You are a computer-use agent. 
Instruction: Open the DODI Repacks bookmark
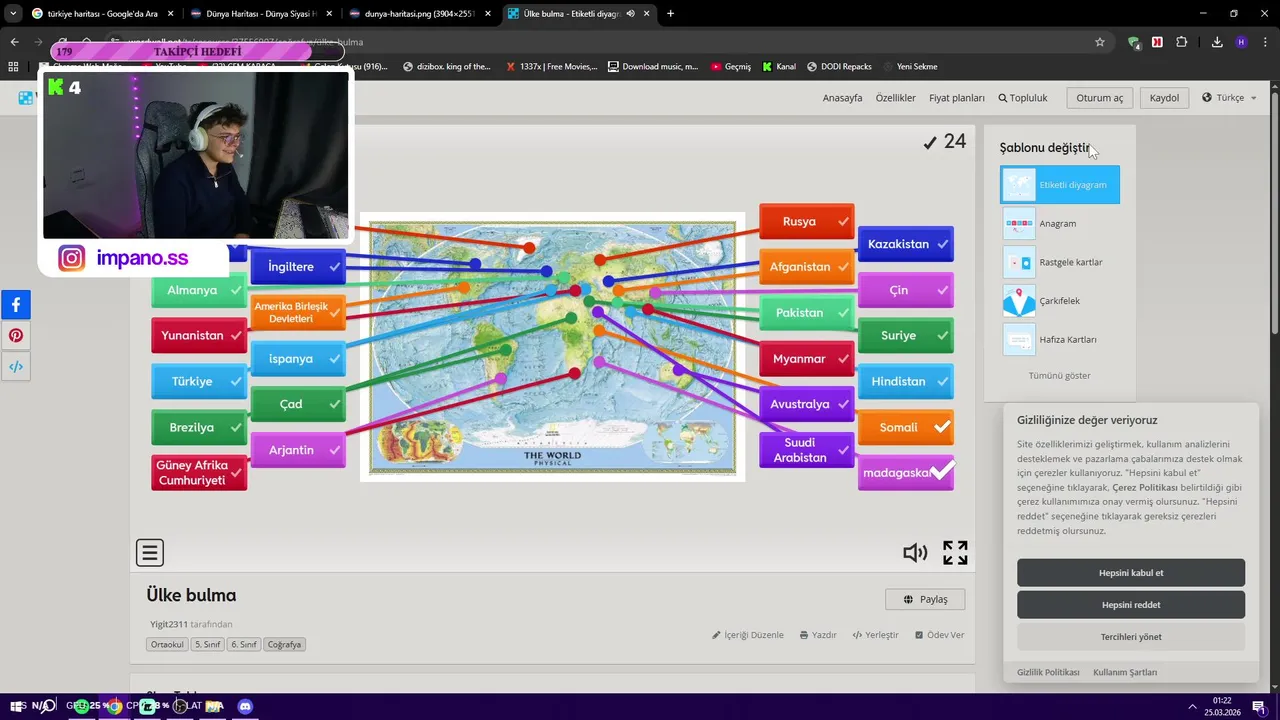[839, 67]
